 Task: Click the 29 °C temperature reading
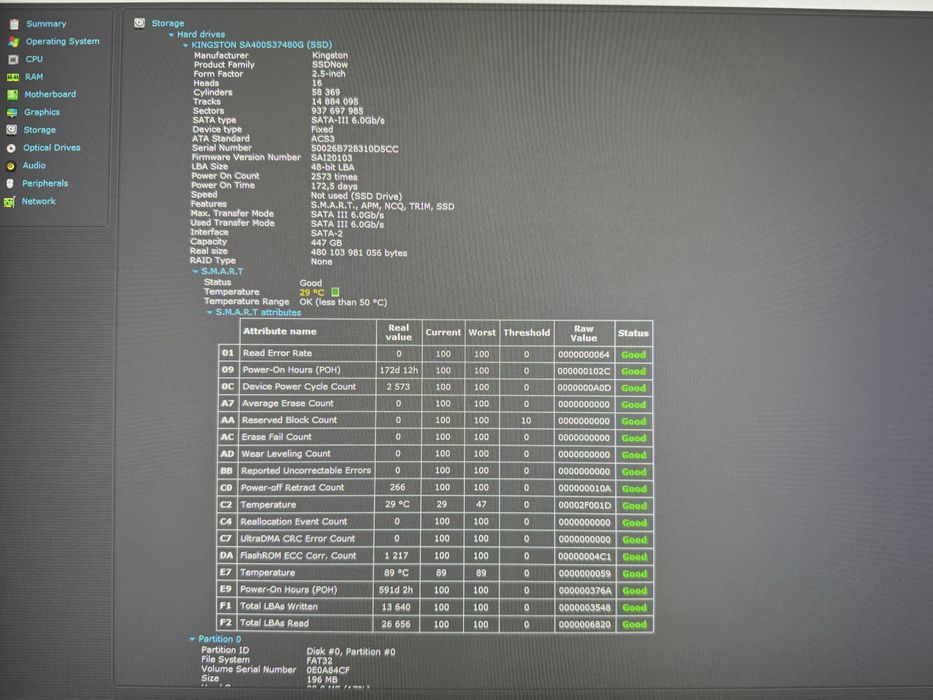coord(312,292)
